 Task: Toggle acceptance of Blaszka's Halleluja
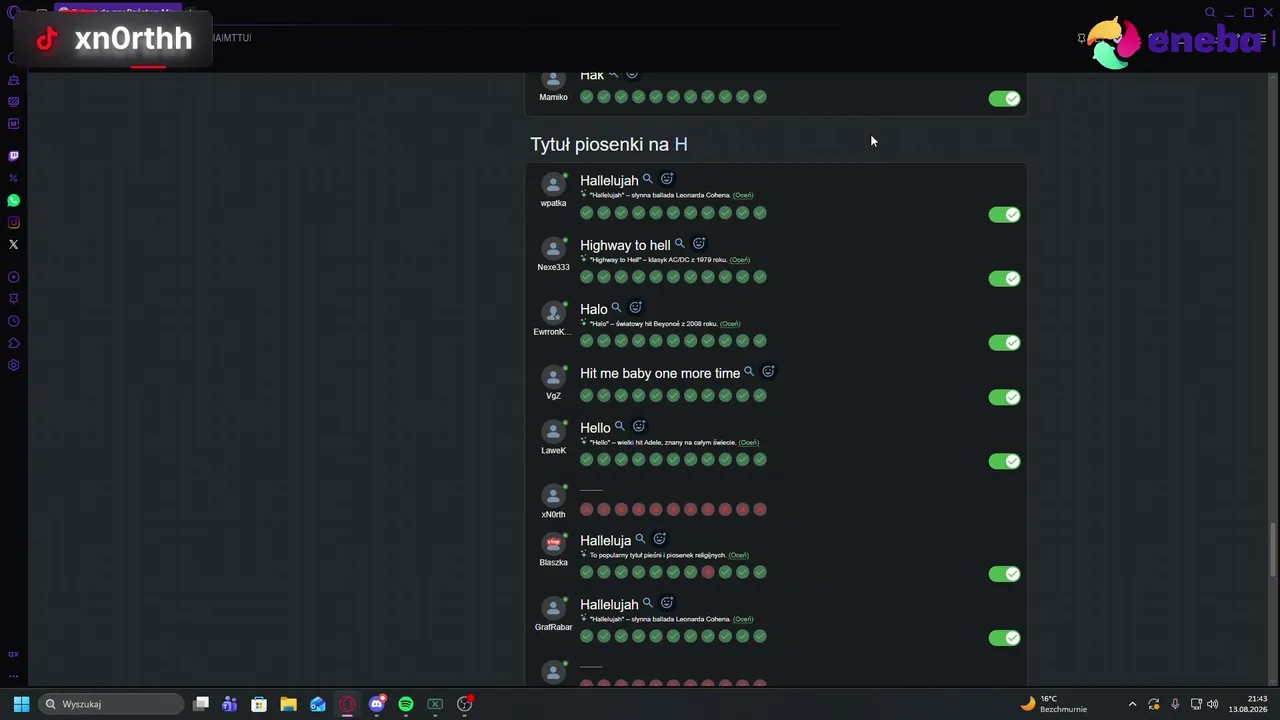pyautogui.click(x=1005, y=574)
